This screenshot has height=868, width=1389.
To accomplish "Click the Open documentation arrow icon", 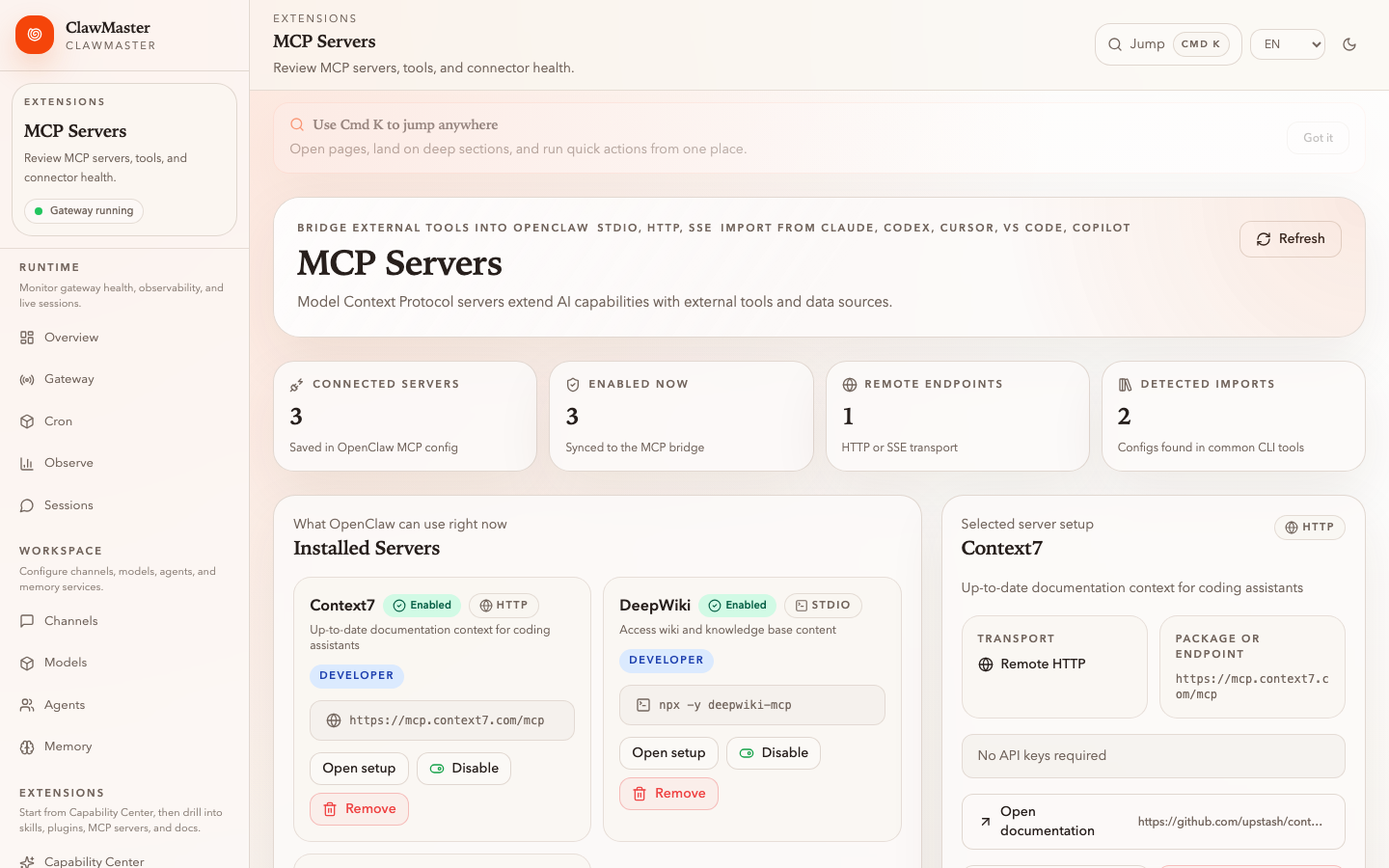I will coord(985,822).
